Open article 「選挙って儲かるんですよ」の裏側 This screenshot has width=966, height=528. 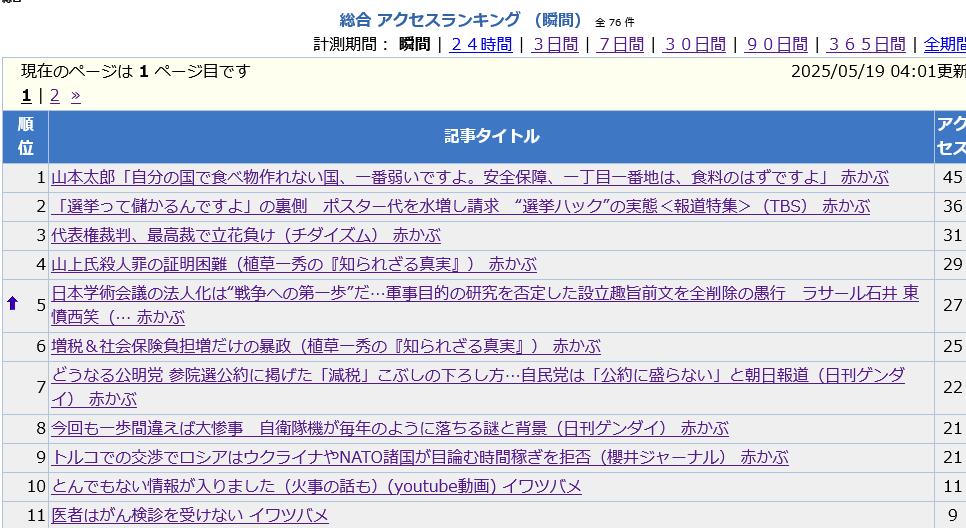[x=460, y=206]
